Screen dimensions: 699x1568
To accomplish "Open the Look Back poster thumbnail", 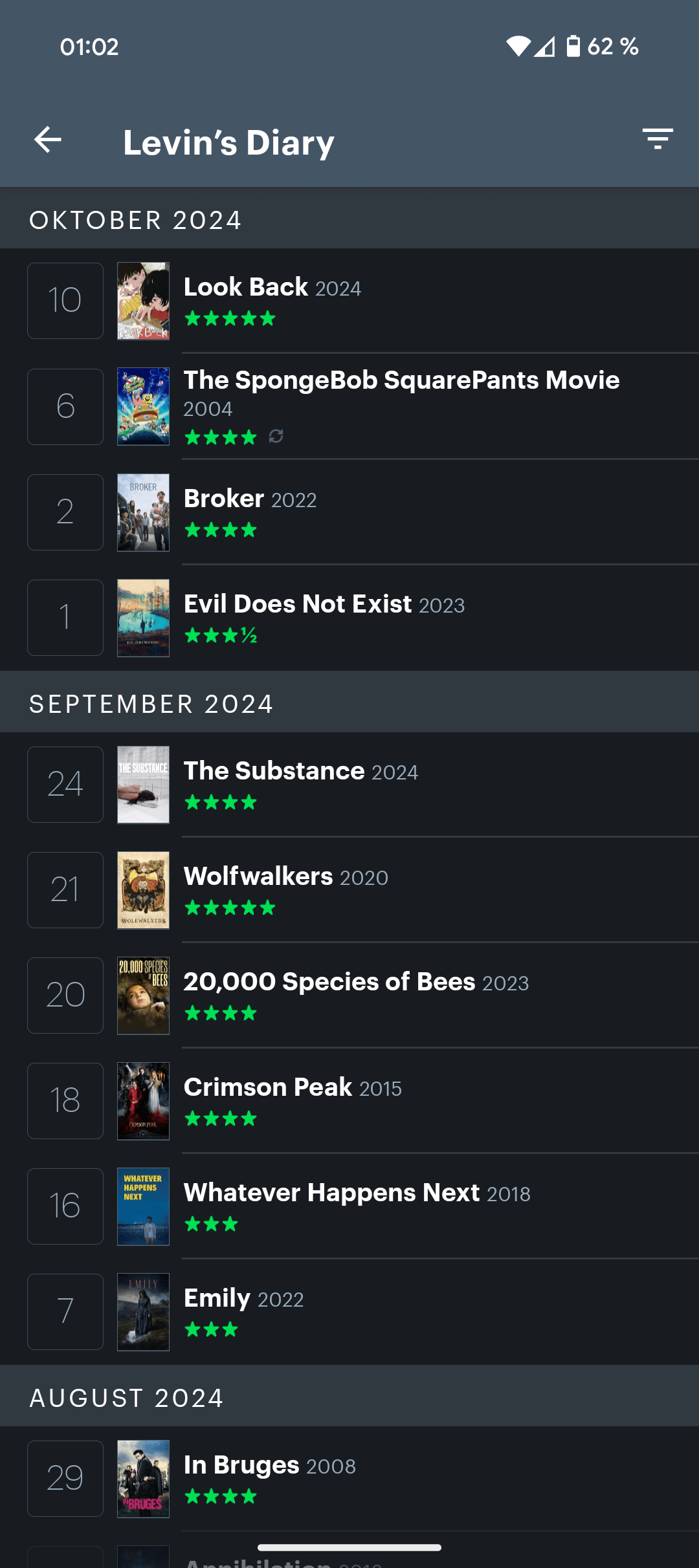I will point(143,301).
